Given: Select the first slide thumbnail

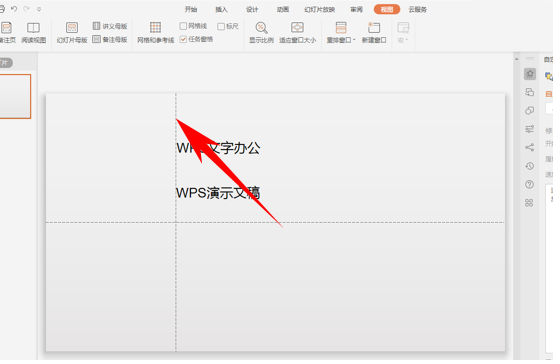Looking at the screenshot, I should pos(15,96).
